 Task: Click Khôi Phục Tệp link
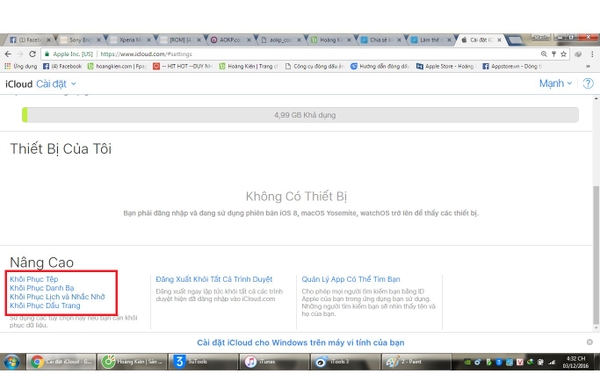pyautogui.click(x=34, y=279)
